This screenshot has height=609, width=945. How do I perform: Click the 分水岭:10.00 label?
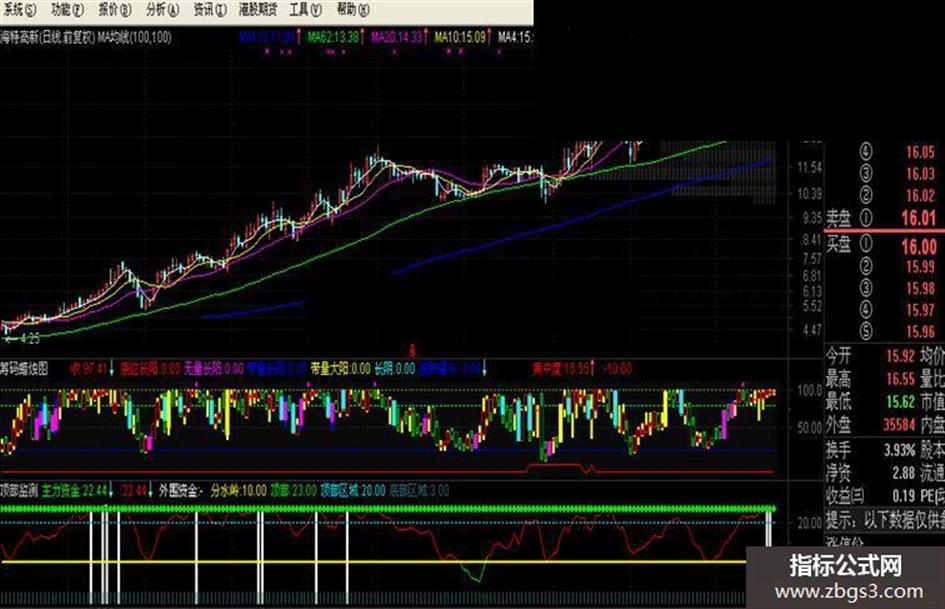(239, 491)
